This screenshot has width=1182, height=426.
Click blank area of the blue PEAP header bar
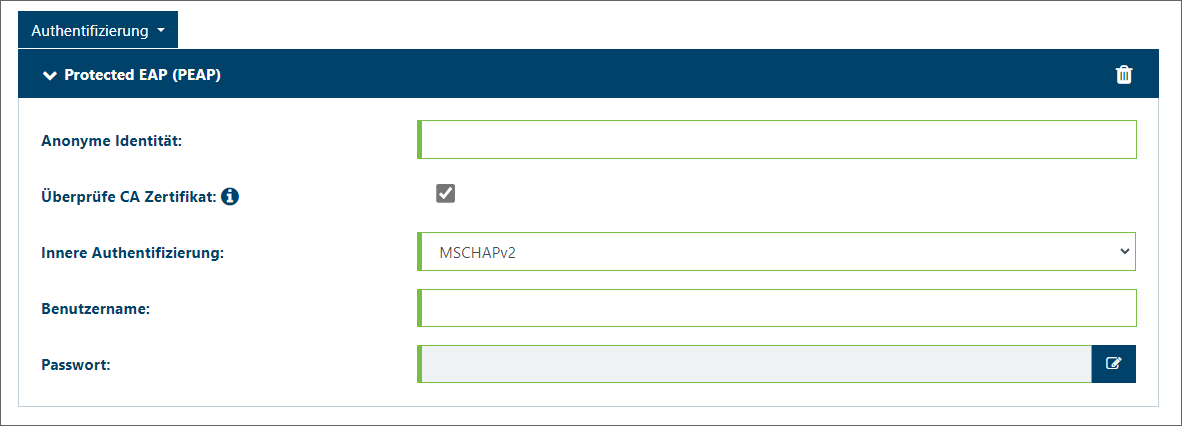pyautogui.click(x=663, y=74)
